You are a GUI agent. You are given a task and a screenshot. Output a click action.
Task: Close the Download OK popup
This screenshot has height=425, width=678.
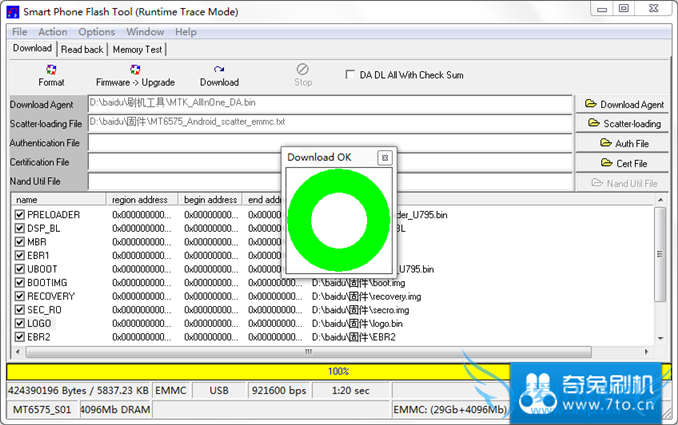pos(384,158)
